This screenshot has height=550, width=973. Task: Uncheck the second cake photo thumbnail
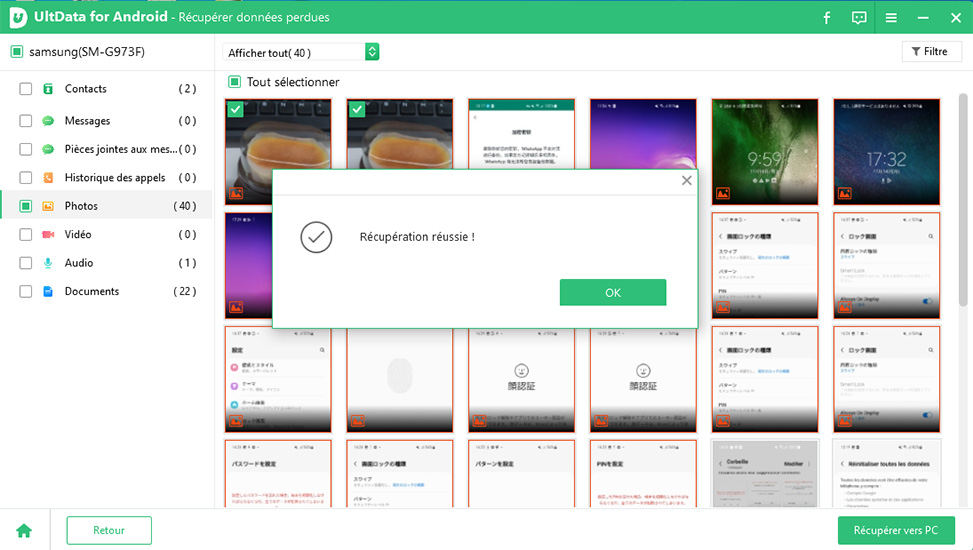coord(357,110)
